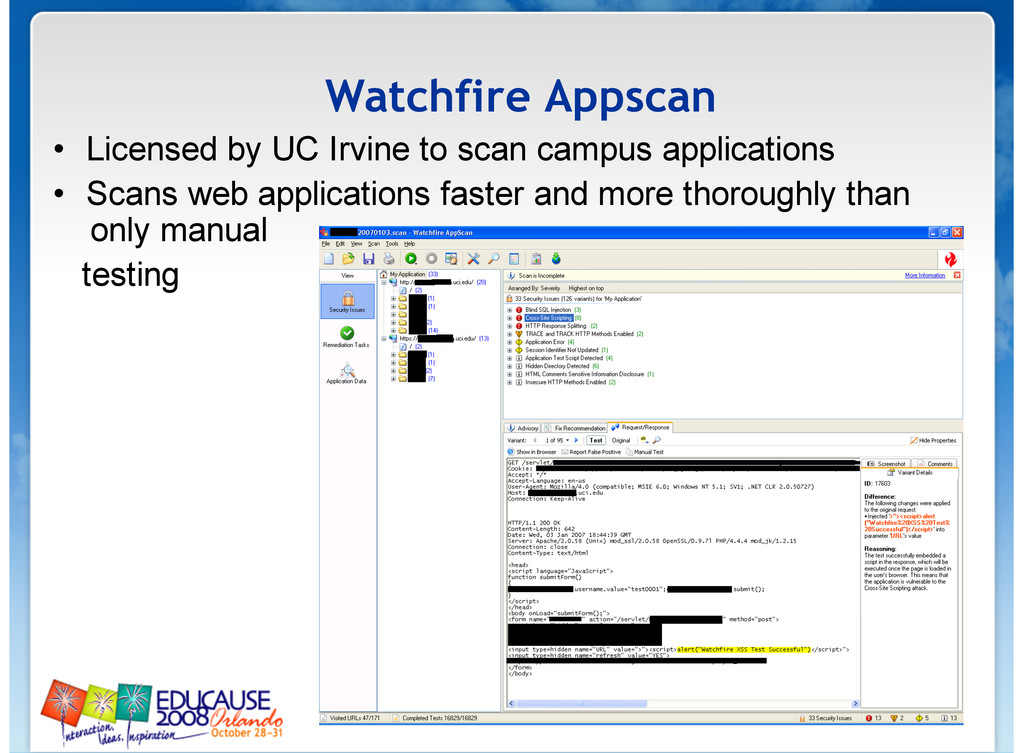Switch to the Advisory tab

point(523,428)
